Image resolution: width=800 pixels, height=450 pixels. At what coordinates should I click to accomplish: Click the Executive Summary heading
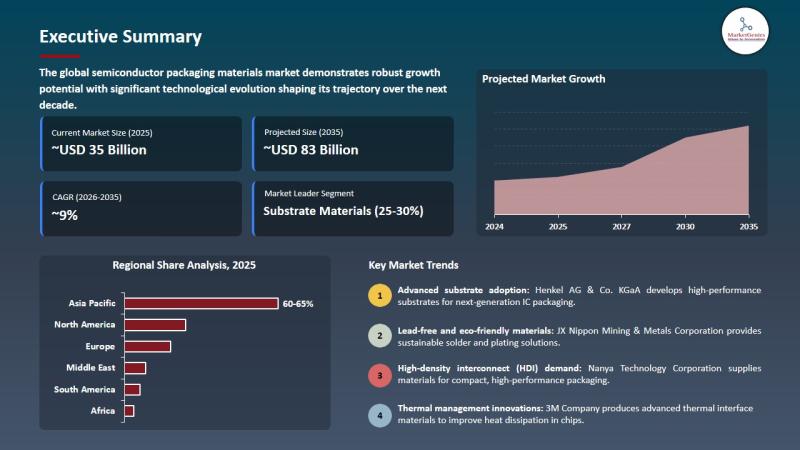(120, 37)
